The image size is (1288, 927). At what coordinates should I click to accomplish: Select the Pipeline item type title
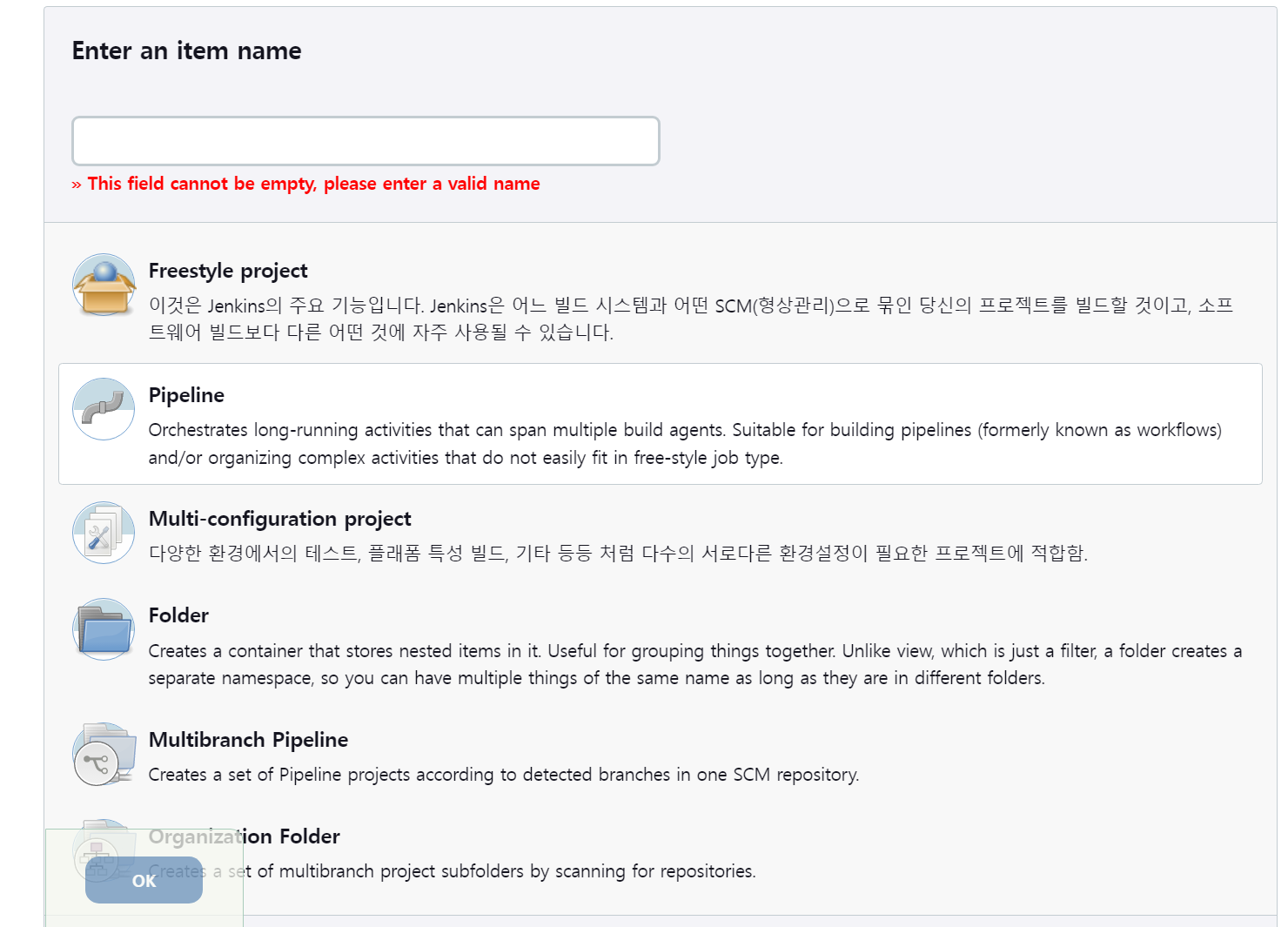pyautogui.click(x=186, y=395)
